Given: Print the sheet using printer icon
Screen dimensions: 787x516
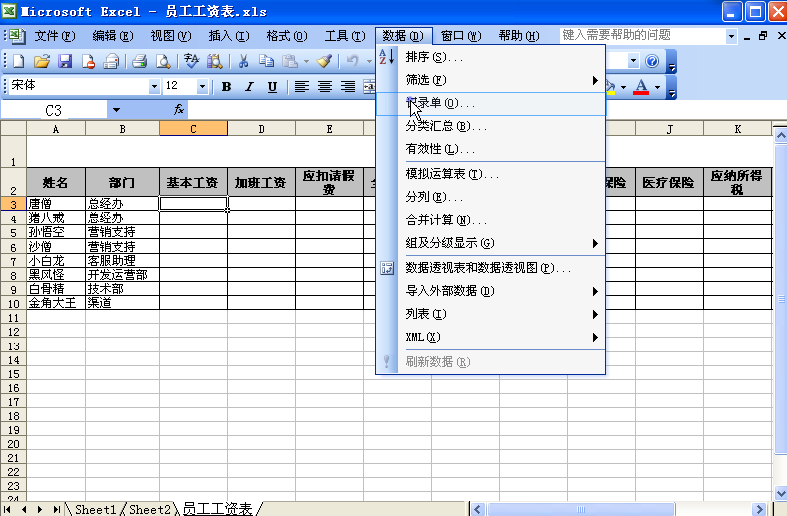Looking at the screenshot, I should tap(140, 61).
